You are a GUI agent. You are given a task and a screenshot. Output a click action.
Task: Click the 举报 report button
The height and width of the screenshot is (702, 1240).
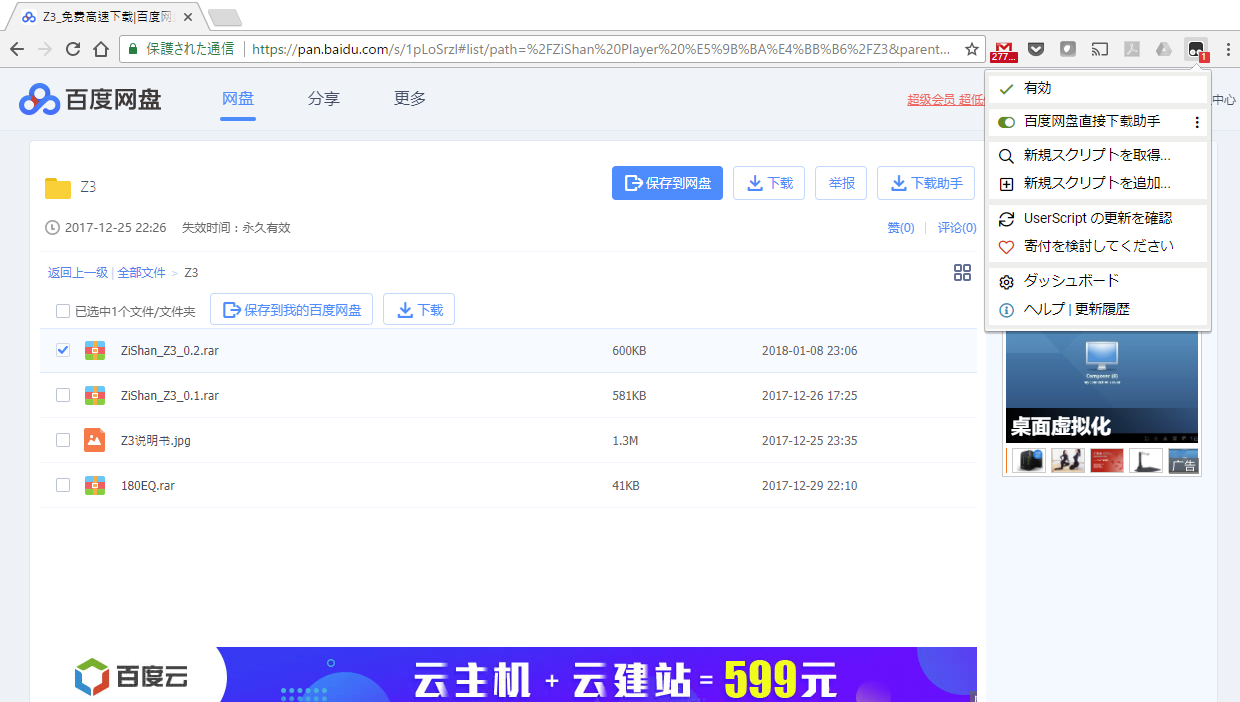[x=841, y=183]
